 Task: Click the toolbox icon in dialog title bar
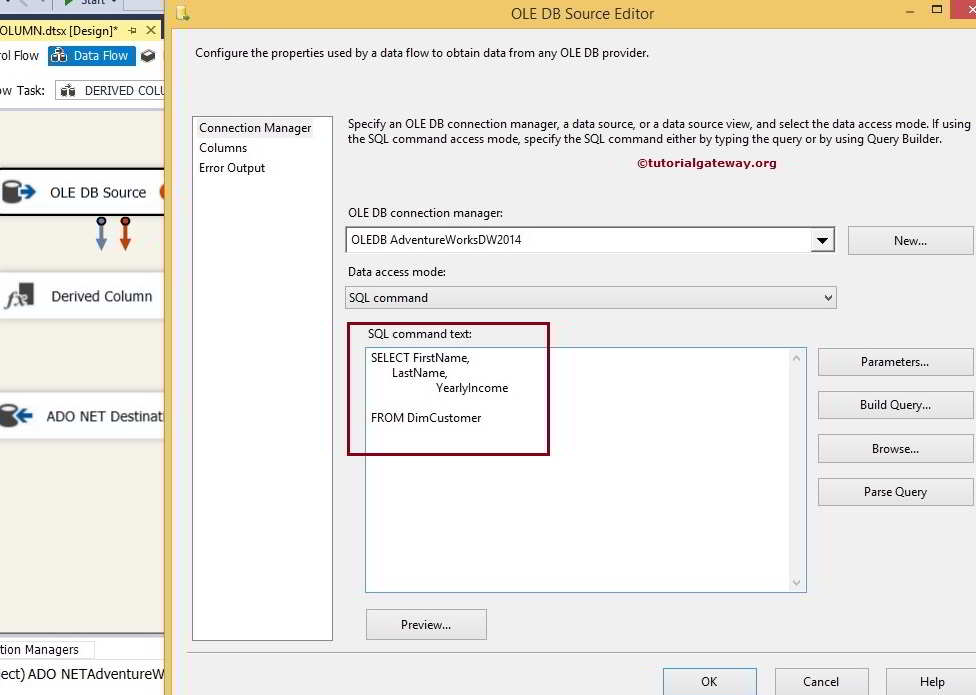tap(183, 13)
